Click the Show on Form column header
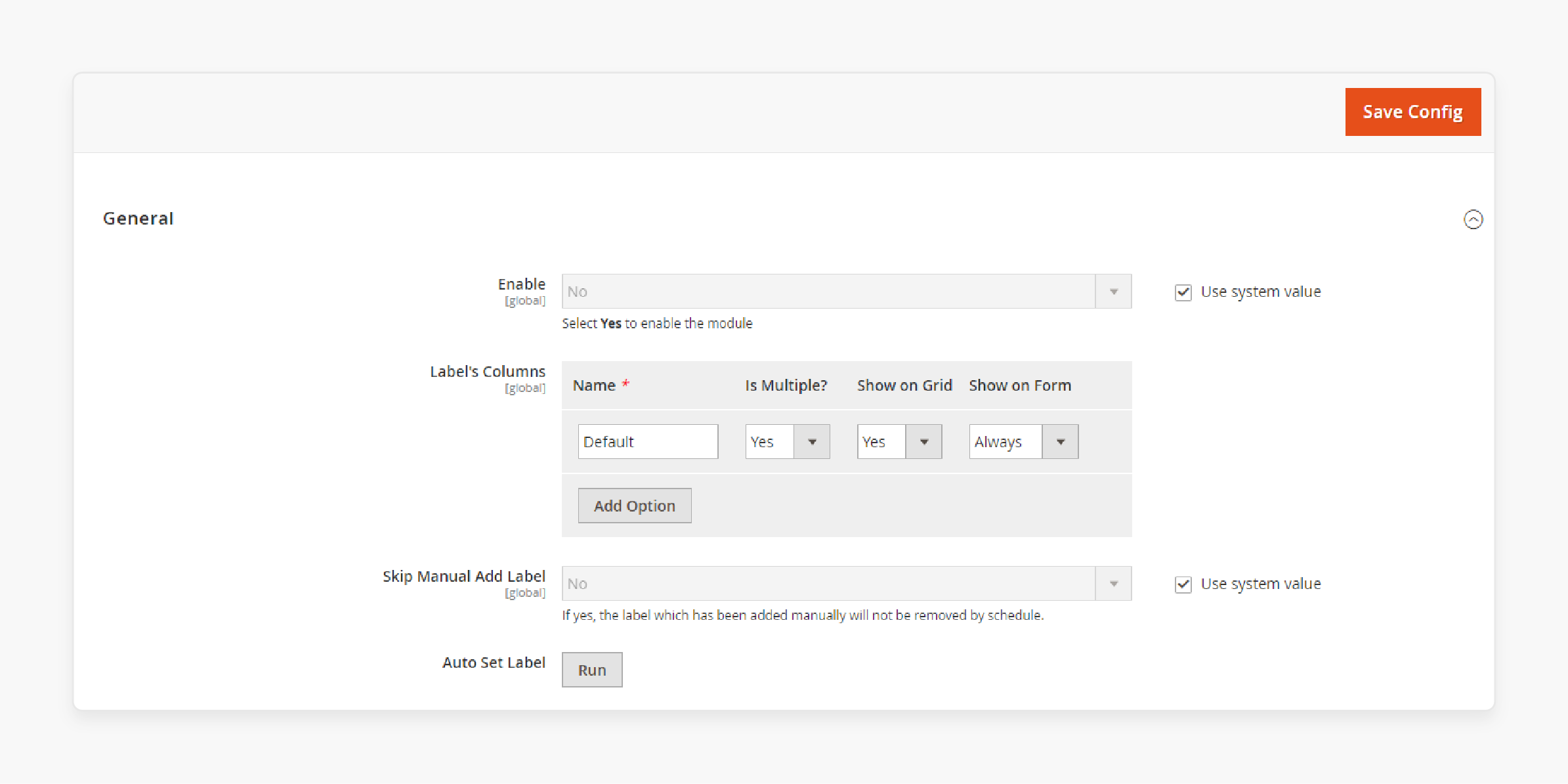Image resolution: width=1568 pixels, height=784 pixels. pos(1020,385)
